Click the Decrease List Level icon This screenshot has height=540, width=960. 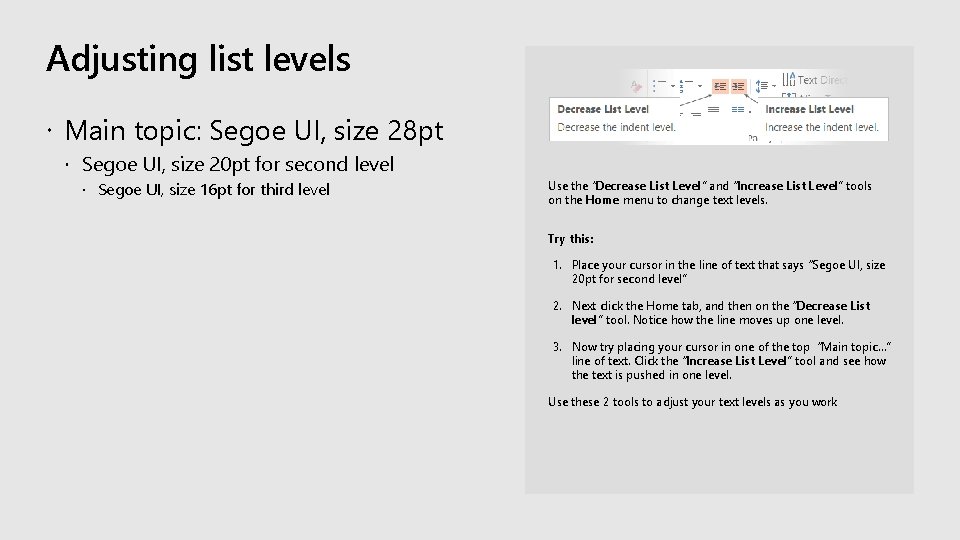click(721, 86)
